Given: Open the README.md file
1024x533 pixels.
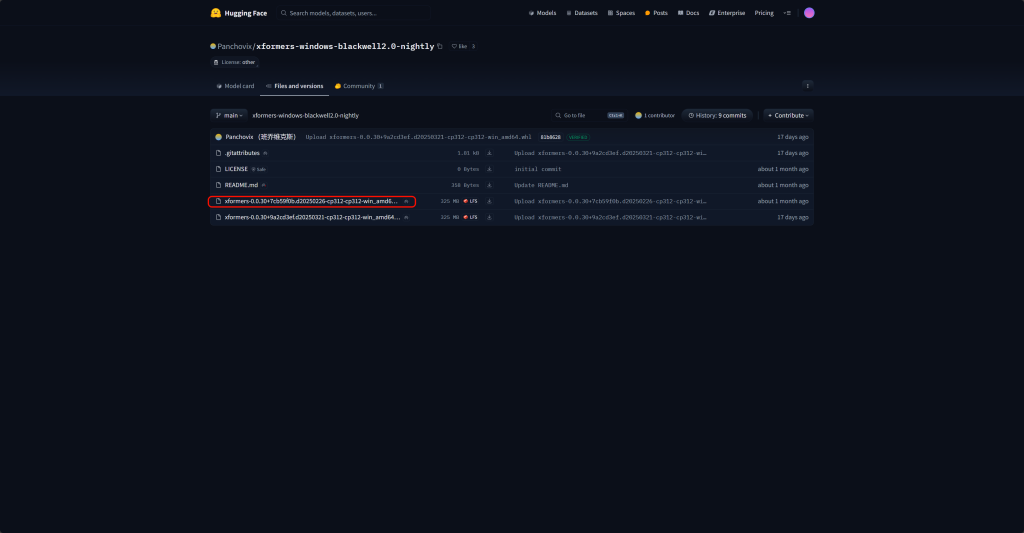Looking at the screenshot, I should pos(241,185).
